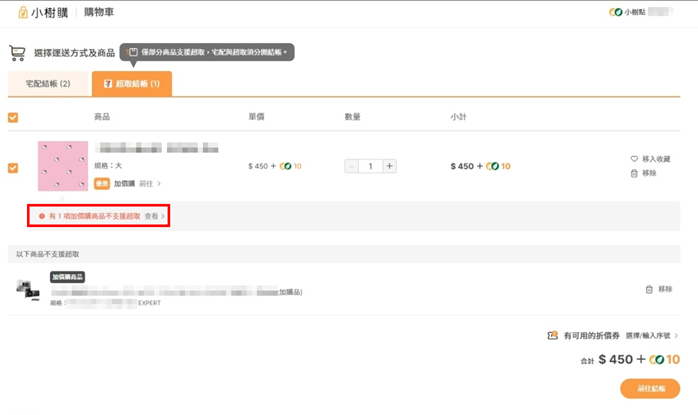Switch to 宅配結帳 (2) tab

[48, 84]
